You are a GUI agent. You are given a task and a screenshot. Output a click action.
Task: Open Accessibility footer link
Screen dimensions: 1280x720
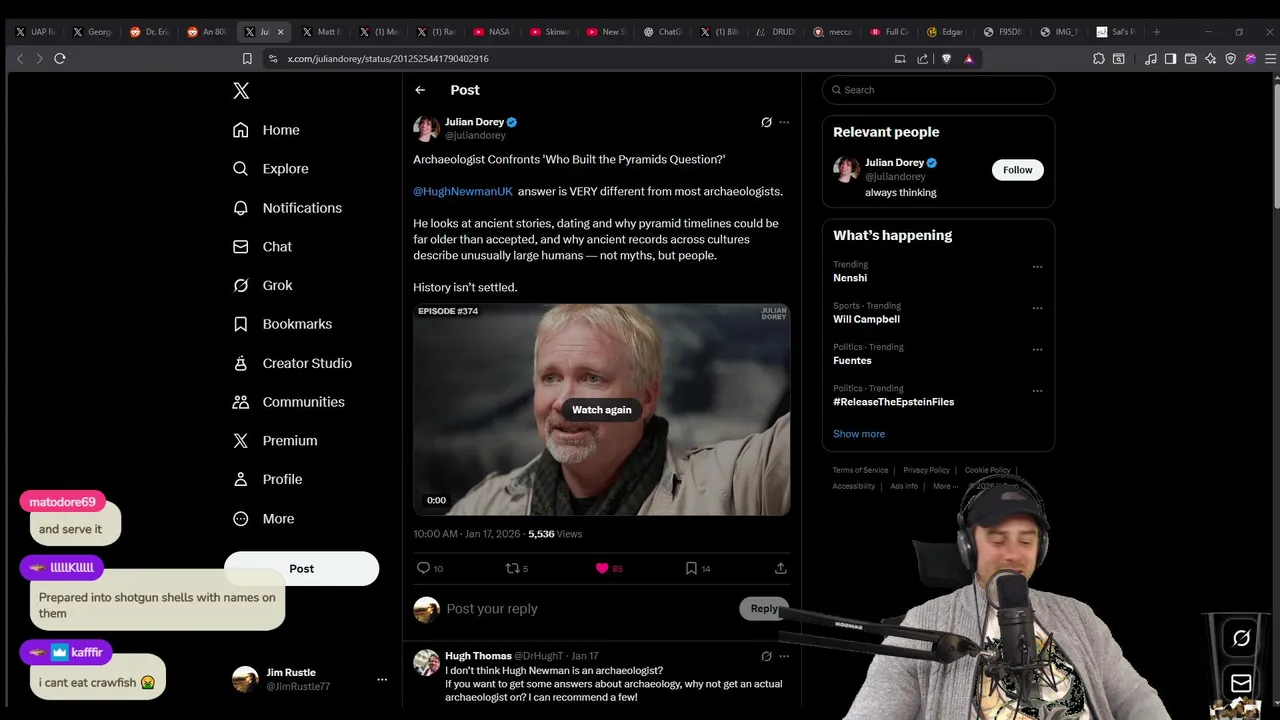tap(854, 486)
